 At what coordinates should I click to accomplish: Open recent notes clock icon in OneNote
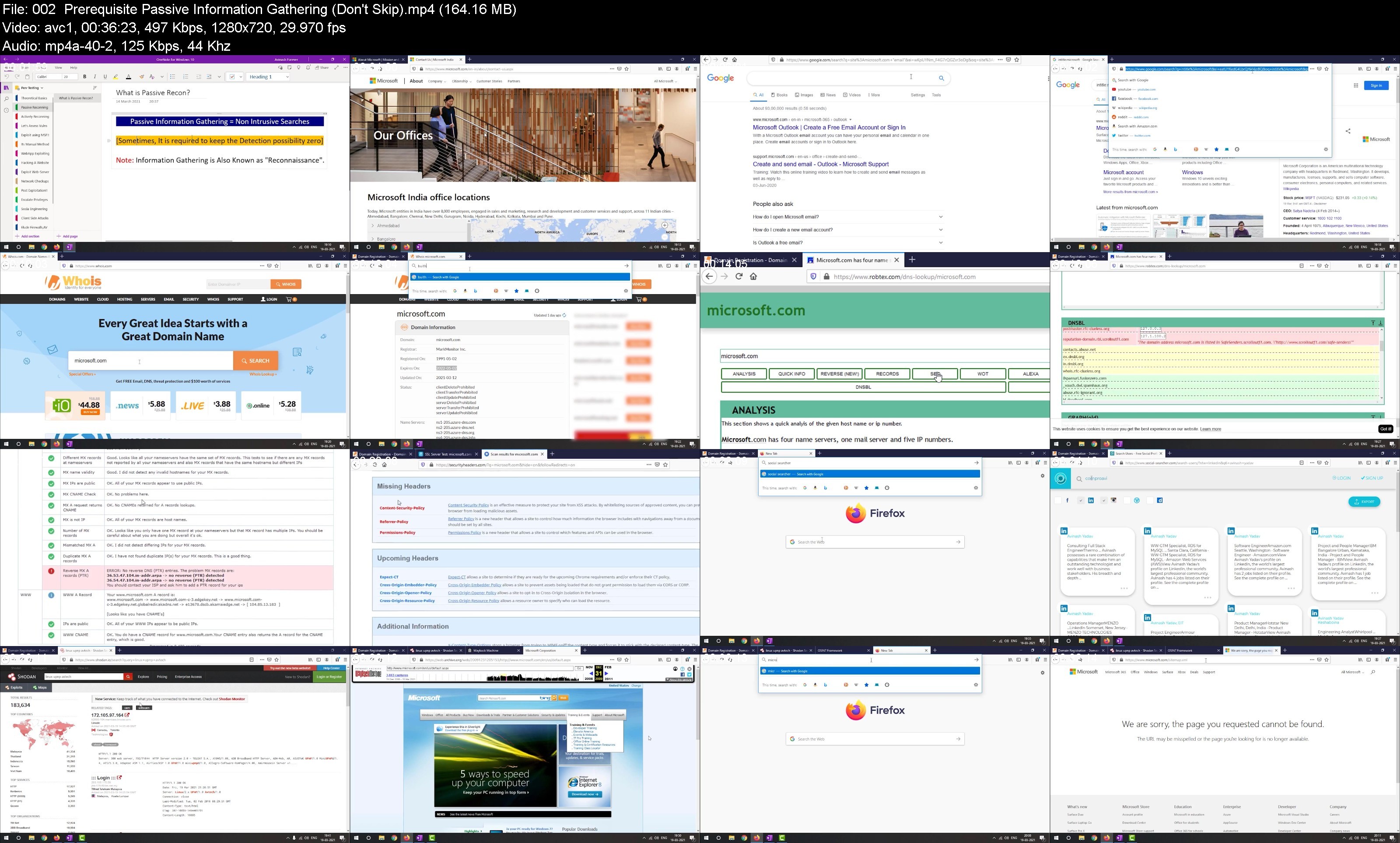tap(6, 110)
